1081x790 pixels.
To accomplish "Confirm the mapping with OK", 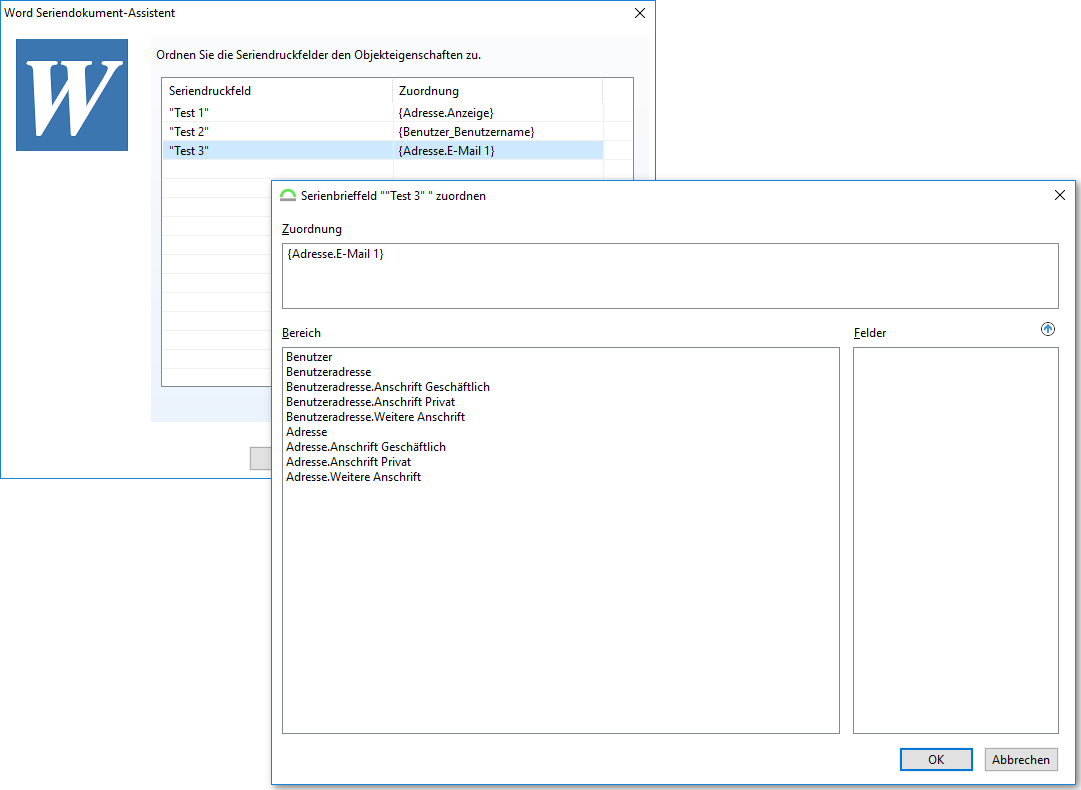I will click(x=936, y=760).
